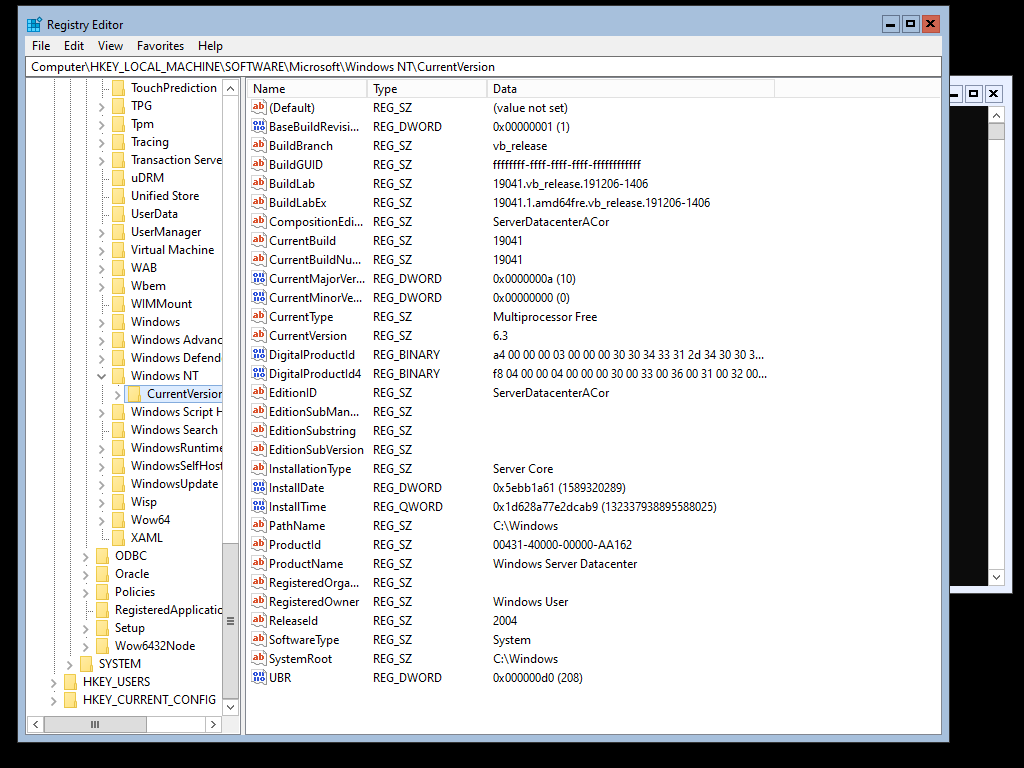Click the background window's vertical scrollbar thumb

click(996, 131)
